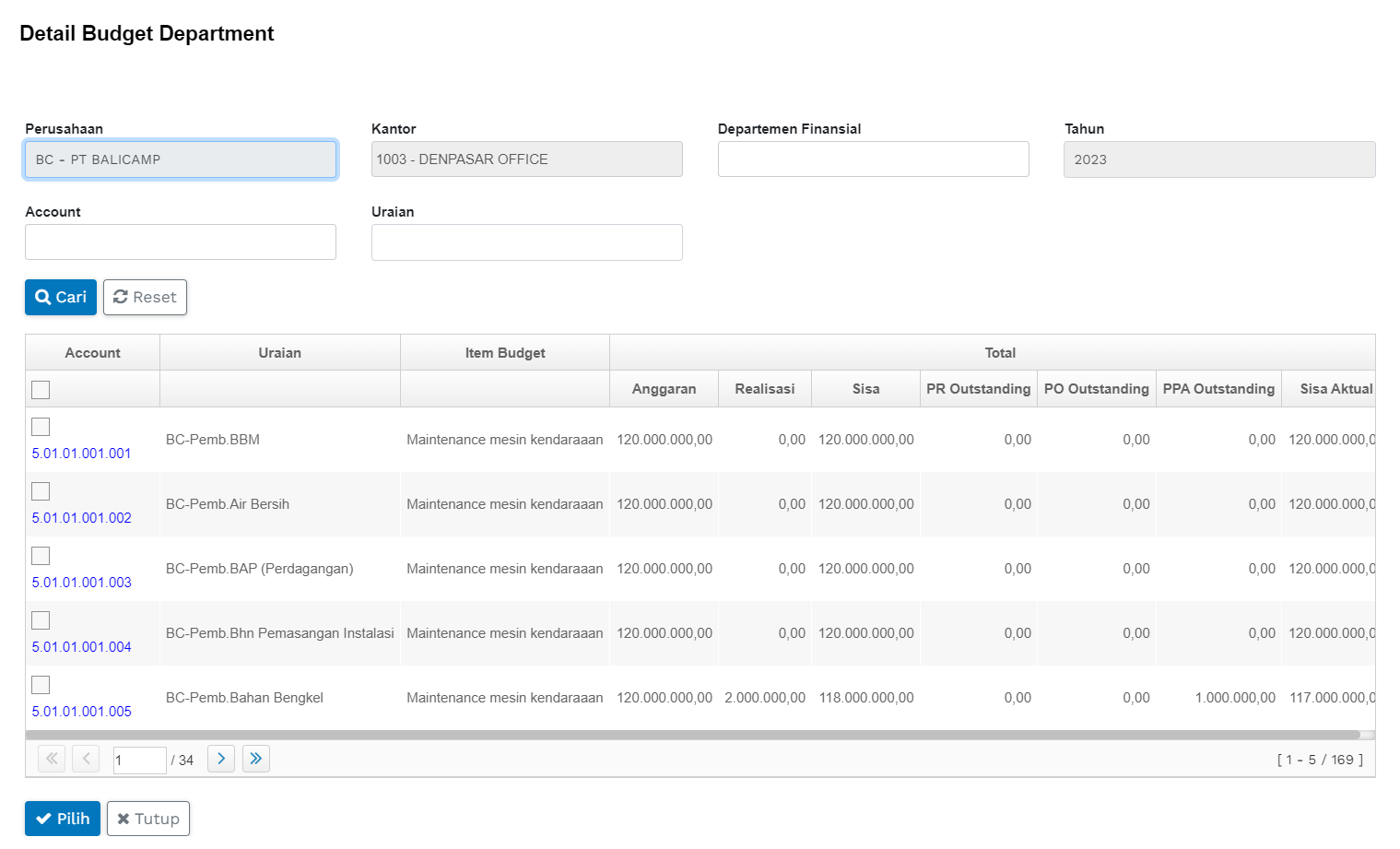Open account link 5.01.01.001.004

[x=82, y=647]
